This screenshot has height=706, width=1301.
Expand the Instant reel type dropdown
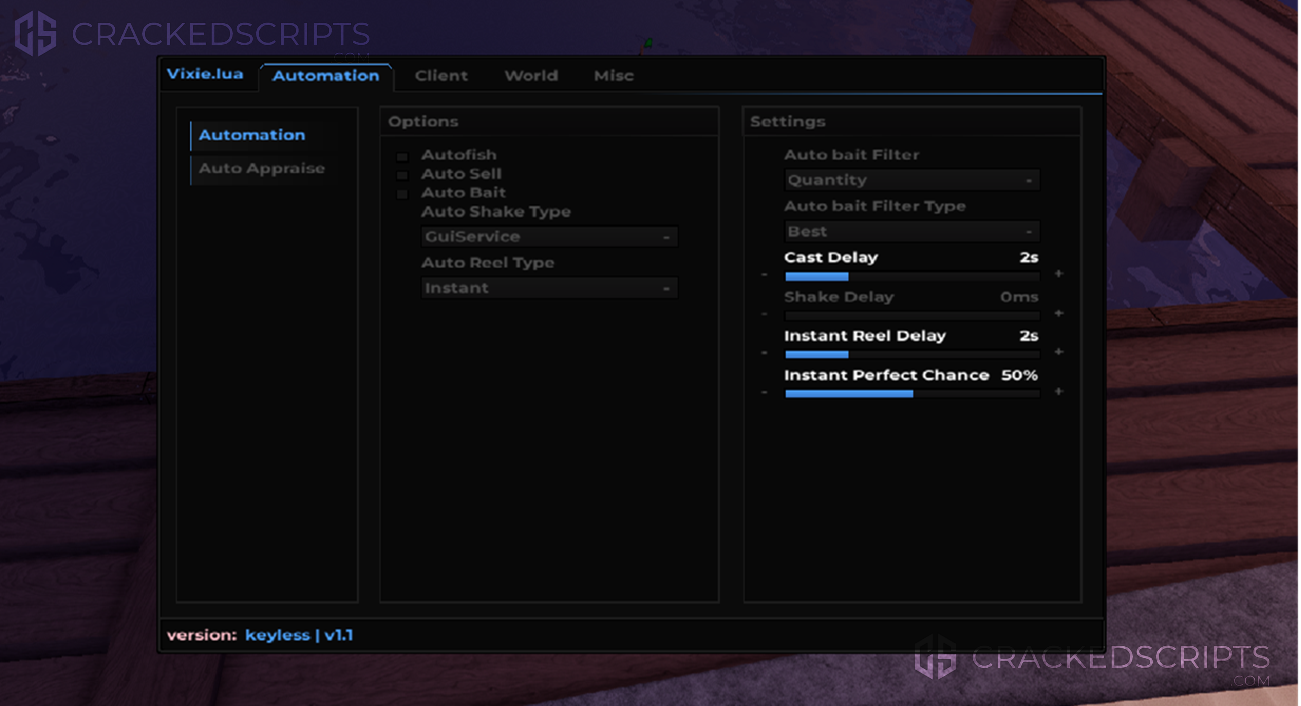click(x=549, y=288)
